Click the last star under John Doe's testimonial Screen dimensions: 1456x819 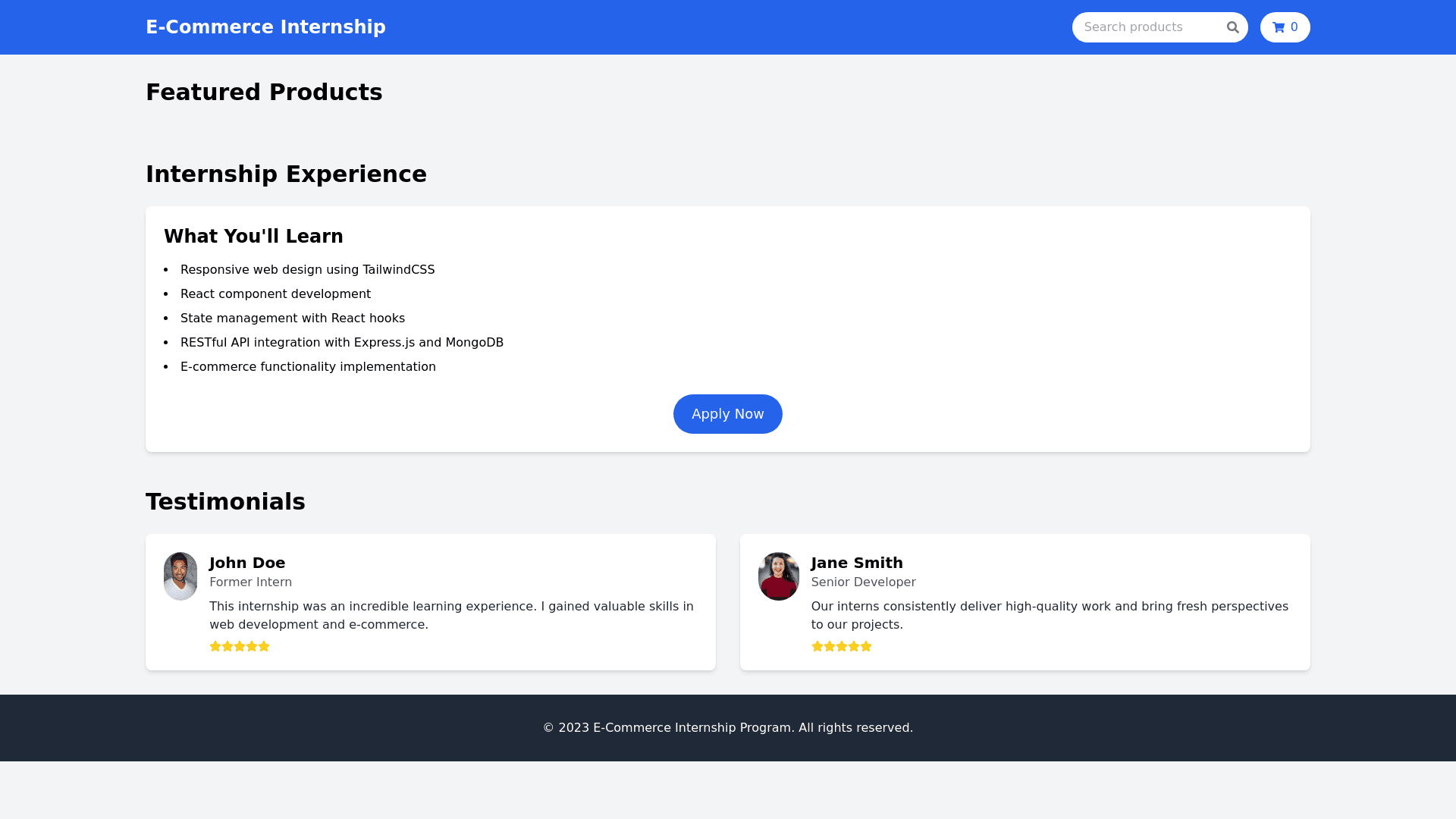[264, 646]
